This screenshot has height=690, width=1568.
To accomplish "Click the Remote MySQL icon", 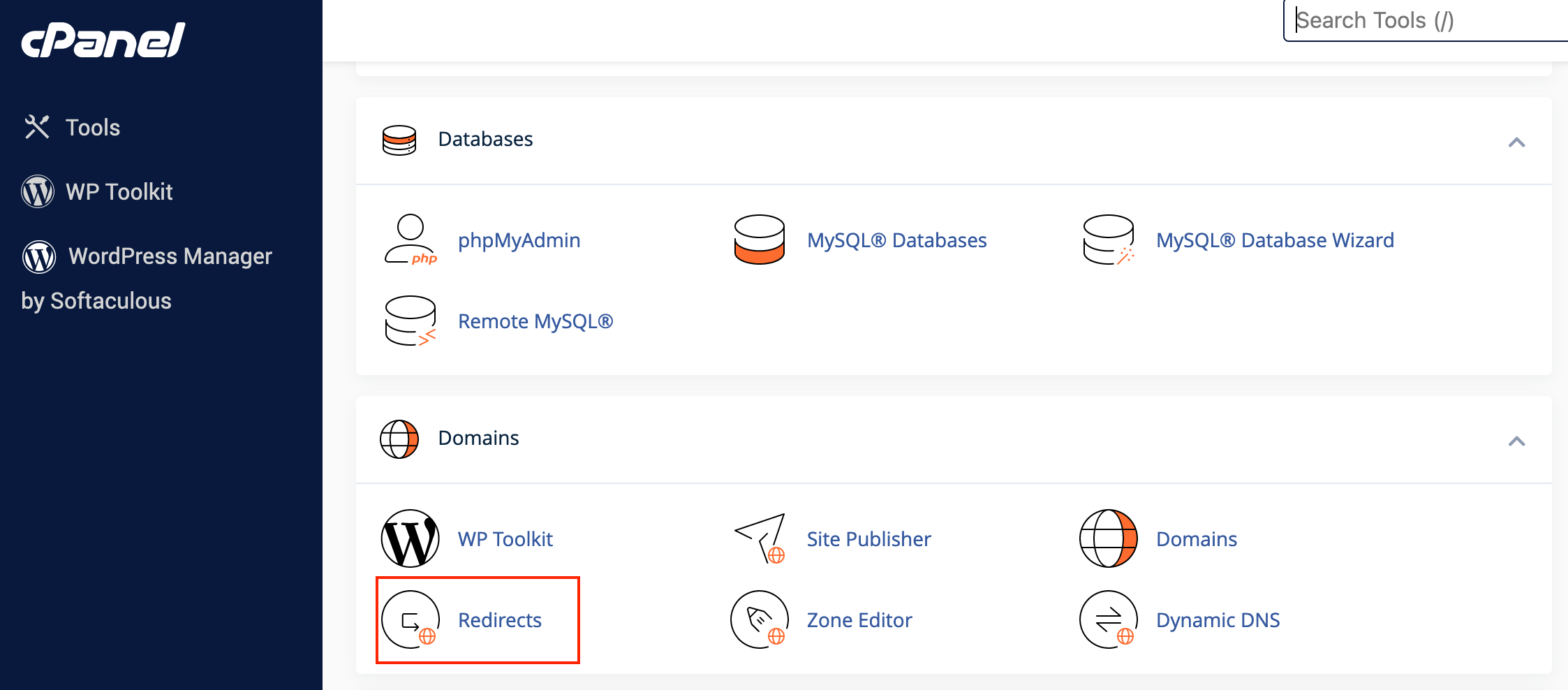I will pos(411,321).
